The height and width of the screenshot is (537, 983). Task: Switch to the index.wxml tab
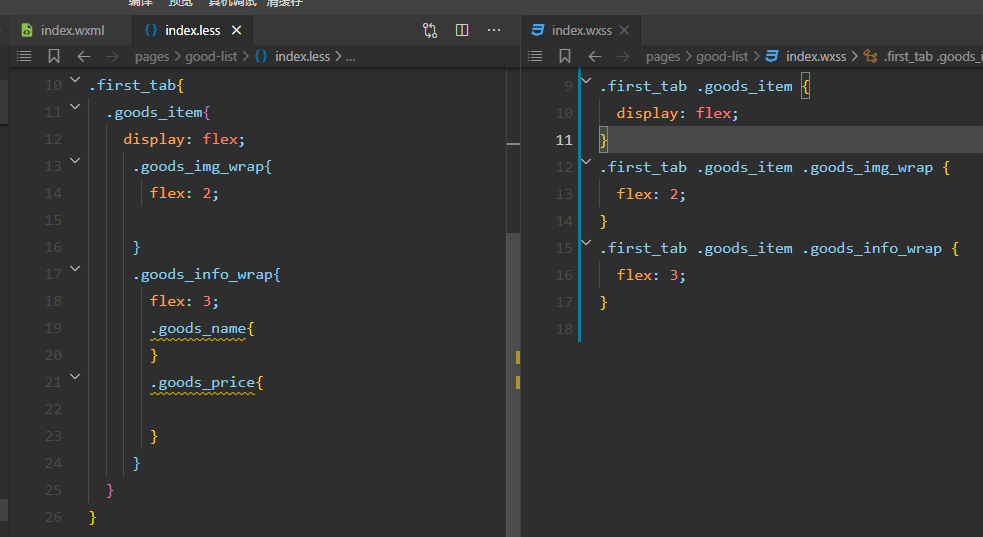click(x=64, y=30)
